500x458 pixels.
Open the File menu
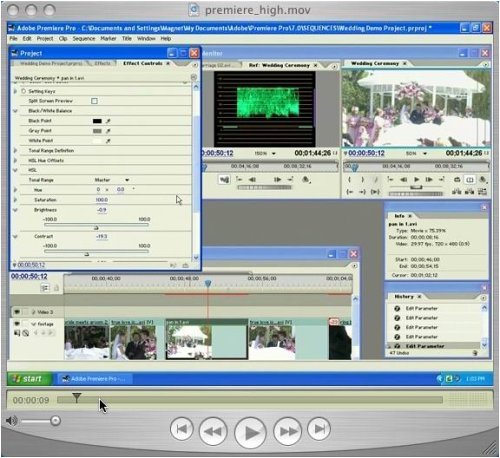[x=13, y=39]
